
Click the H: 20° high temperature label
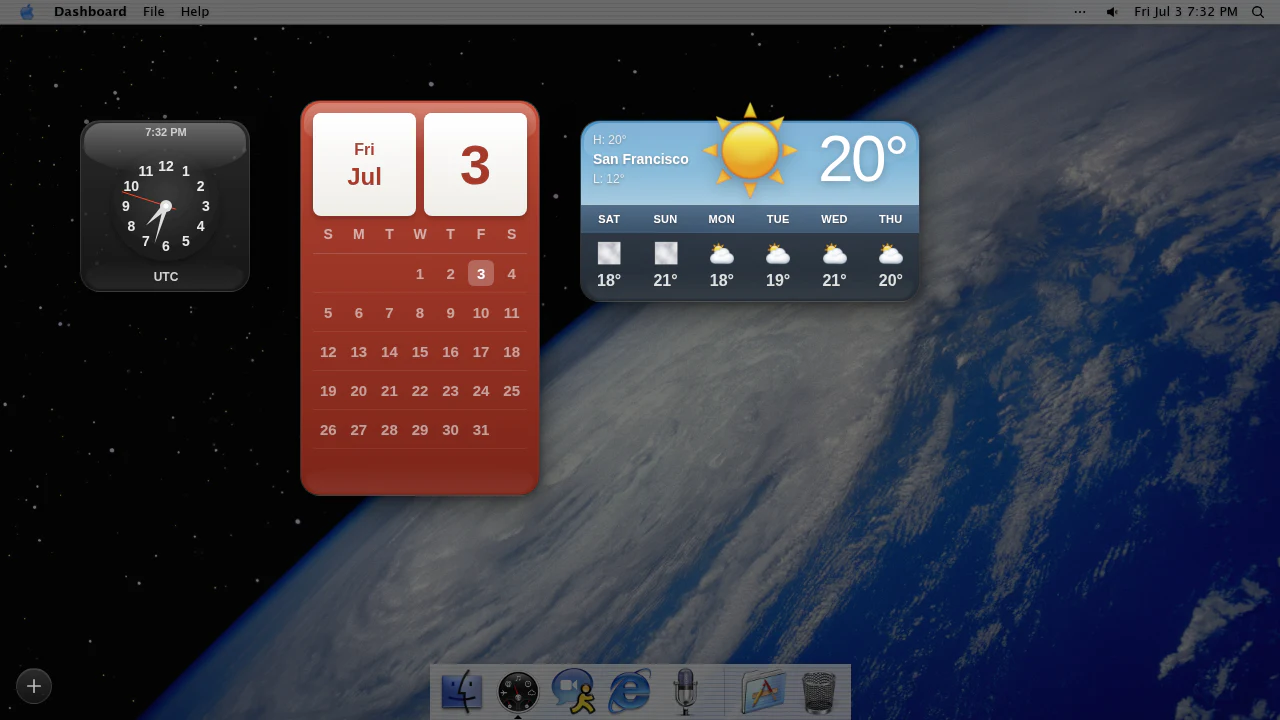click(x=610, y=140)
